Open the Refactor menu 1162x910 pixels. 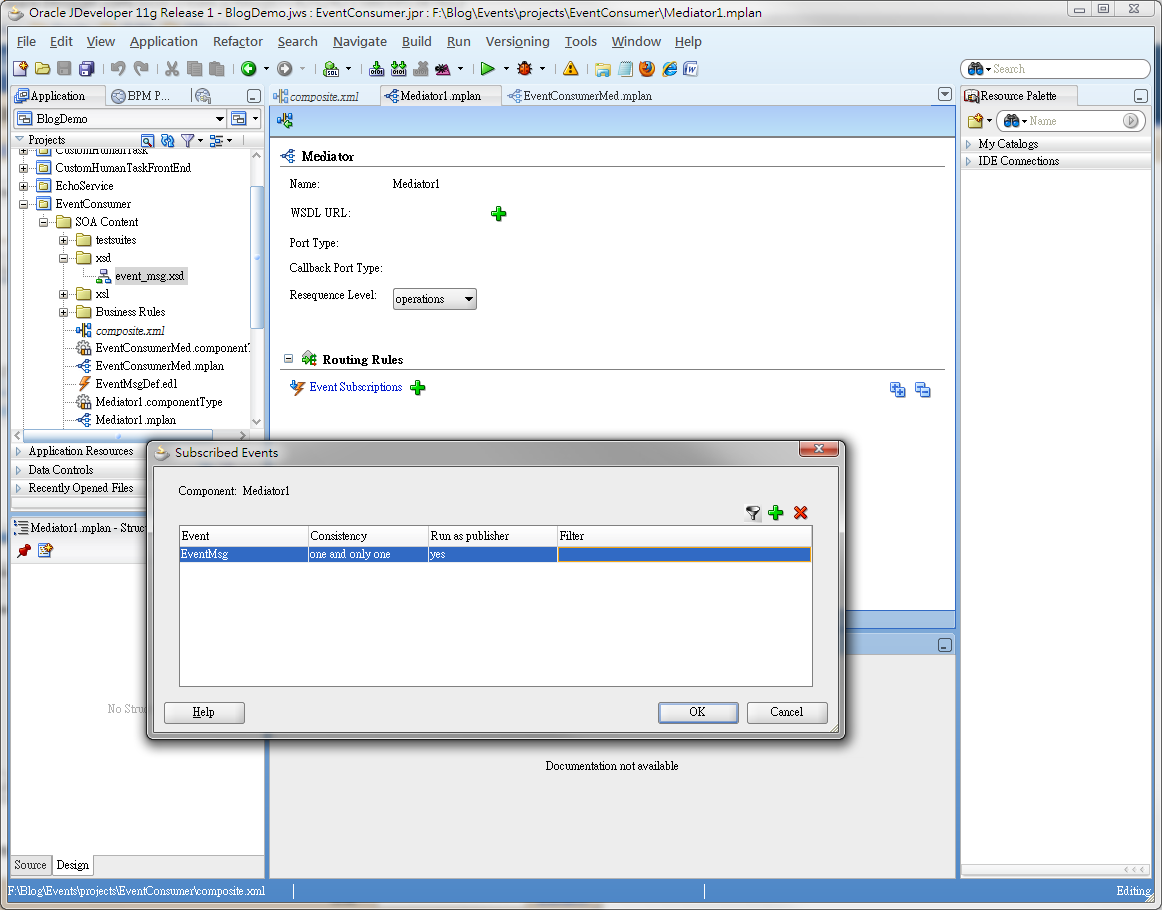[x=238, y=41]
